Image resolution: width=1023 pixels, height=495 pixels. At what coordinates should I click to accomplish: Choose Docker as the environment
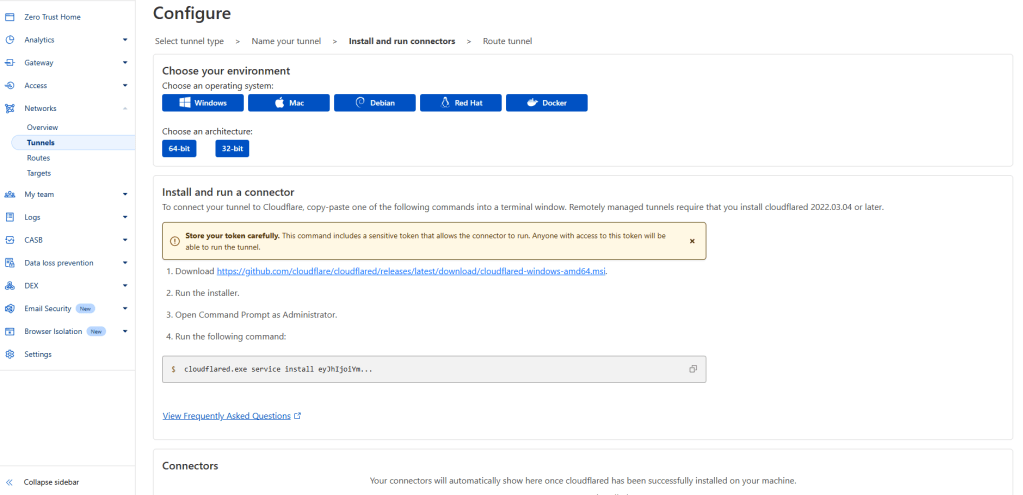546,103
